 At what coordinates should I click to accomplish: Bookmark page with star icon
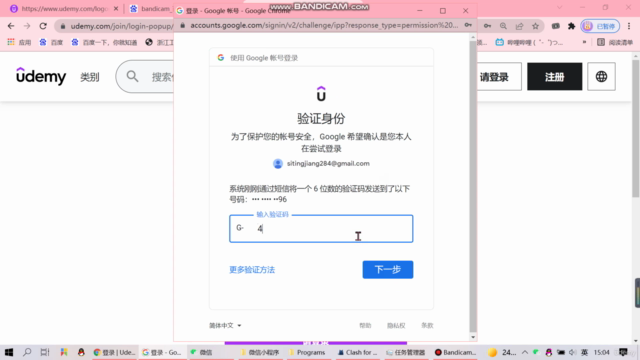click(x=535, y=26)
